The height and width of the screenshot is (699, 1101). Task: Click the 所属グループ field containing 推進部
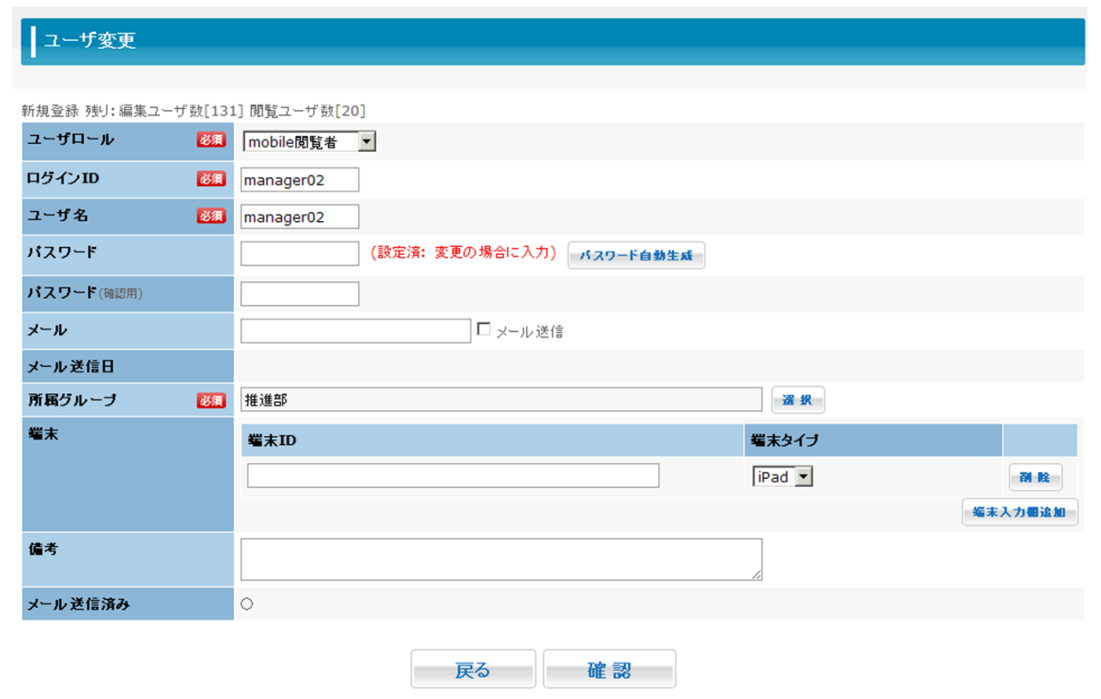(500, 400)
